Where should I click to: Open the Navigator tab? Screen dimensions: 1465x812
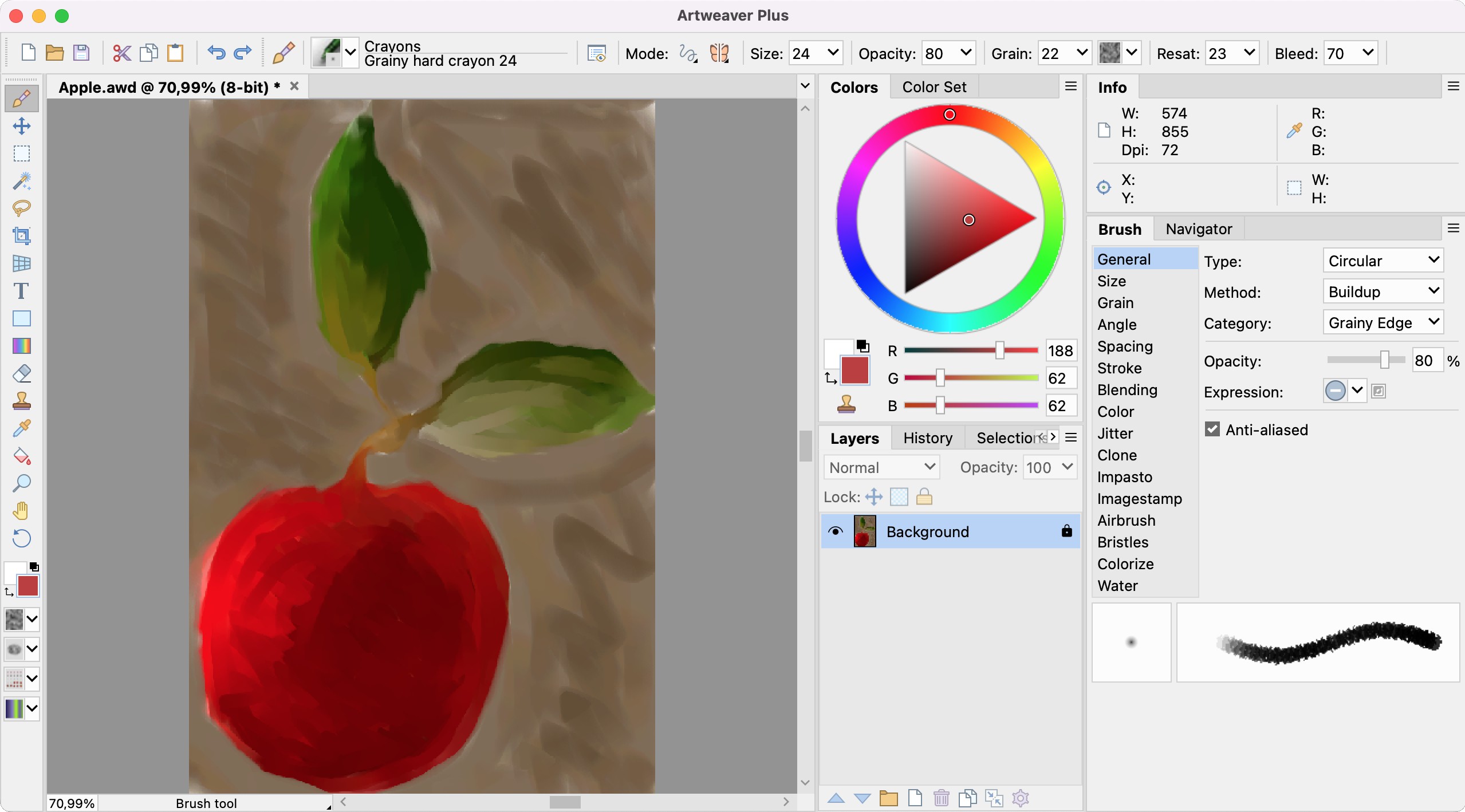coord(1198,229)
